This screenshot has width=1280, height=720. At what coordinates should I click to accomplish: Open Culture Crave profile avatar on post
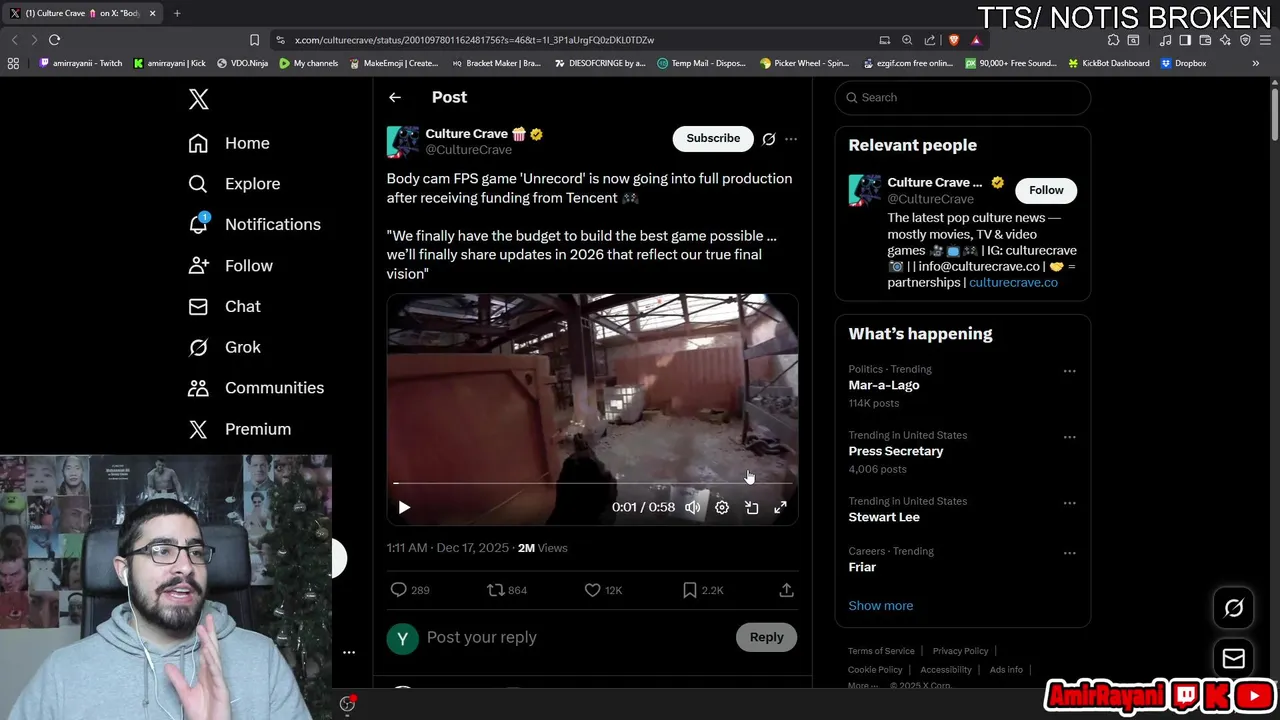pos(403,142)
